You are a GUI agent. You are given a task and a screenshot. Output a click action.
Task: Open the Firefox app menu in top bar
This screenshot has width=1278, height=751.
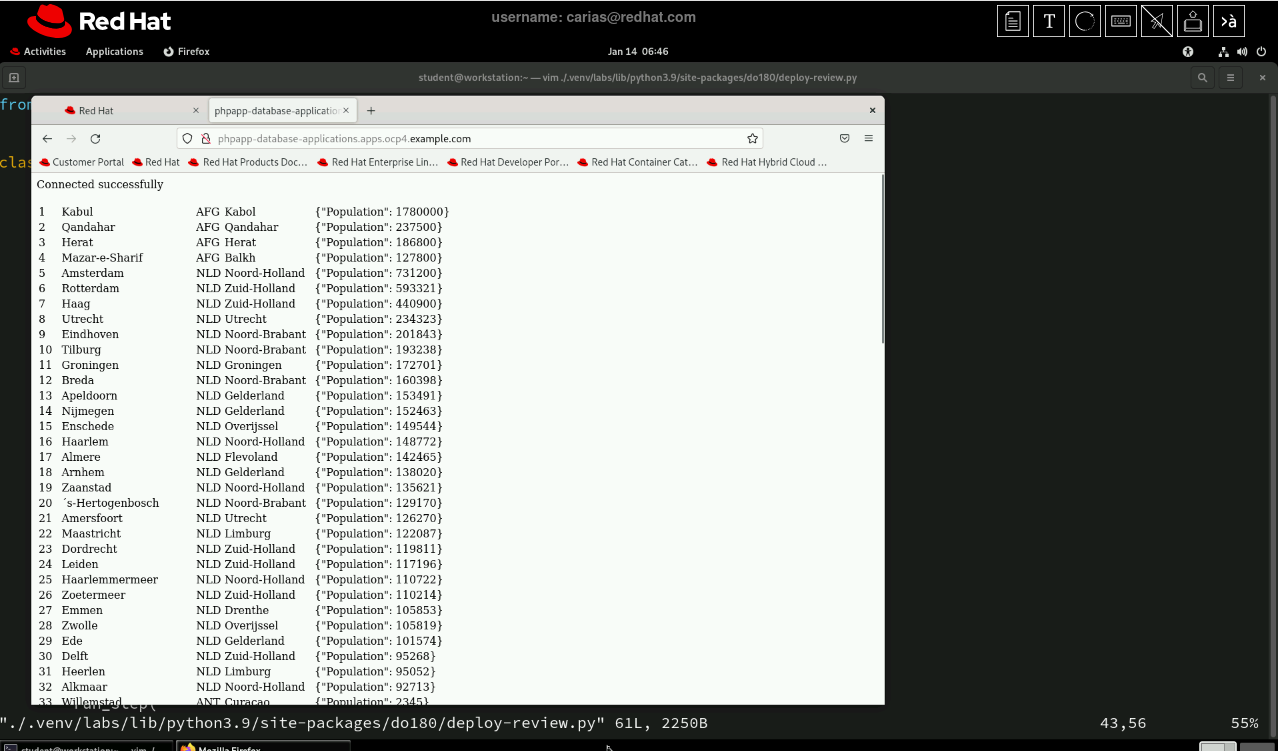pos(187,52)
